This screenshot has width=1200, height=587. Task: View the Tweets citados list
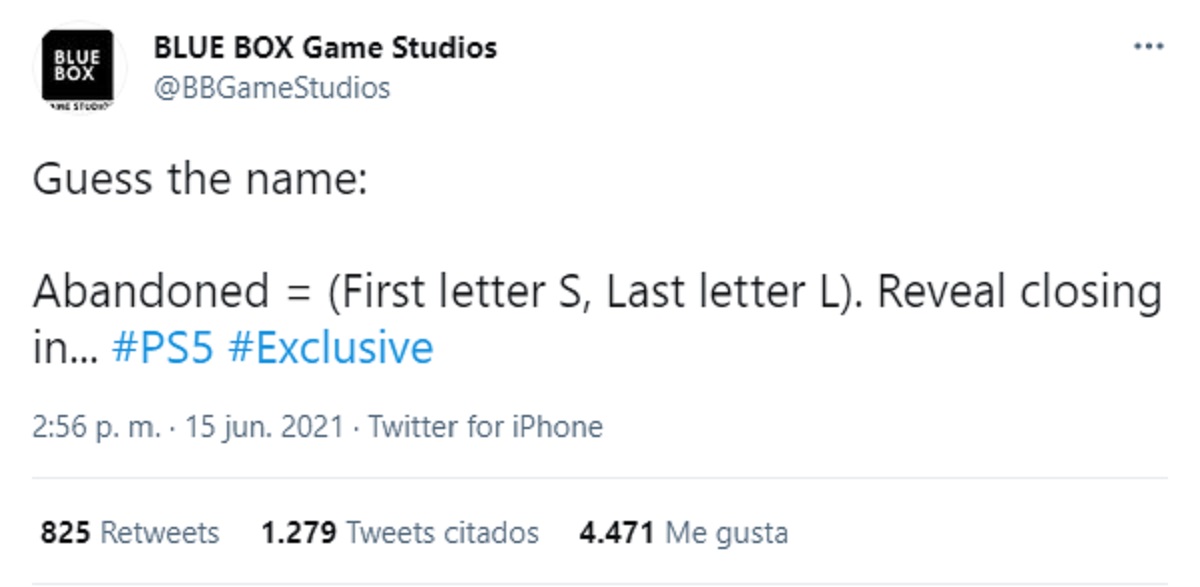tap(442, 532)
